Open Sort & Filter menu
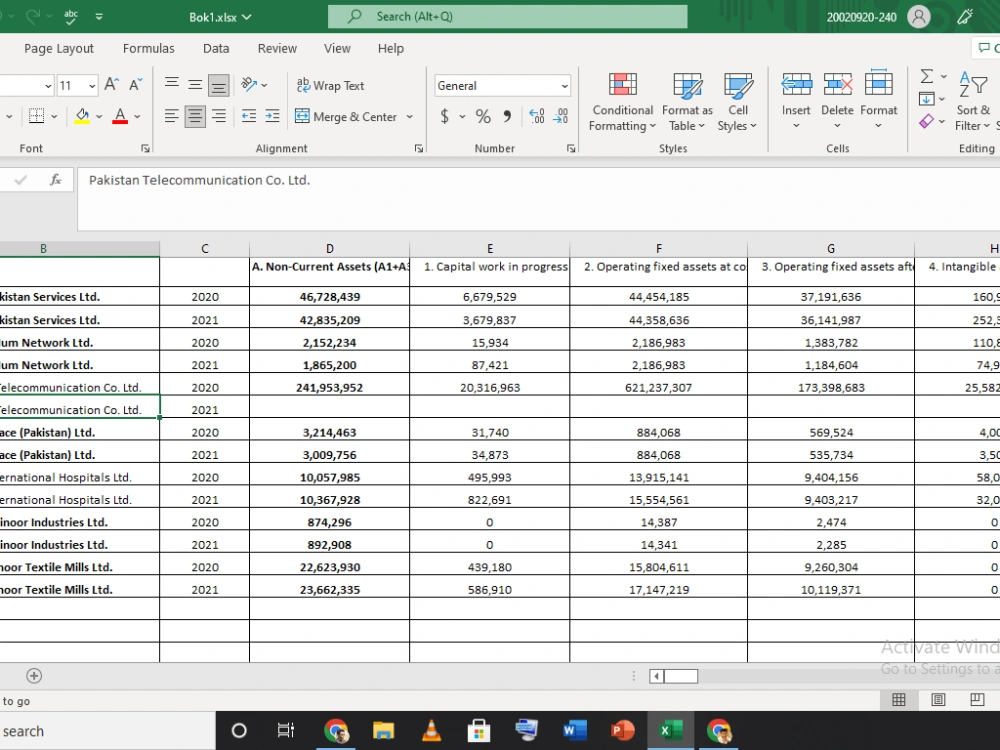The width and height of the screenshot is (1000, 750). [x=973, y=101]
